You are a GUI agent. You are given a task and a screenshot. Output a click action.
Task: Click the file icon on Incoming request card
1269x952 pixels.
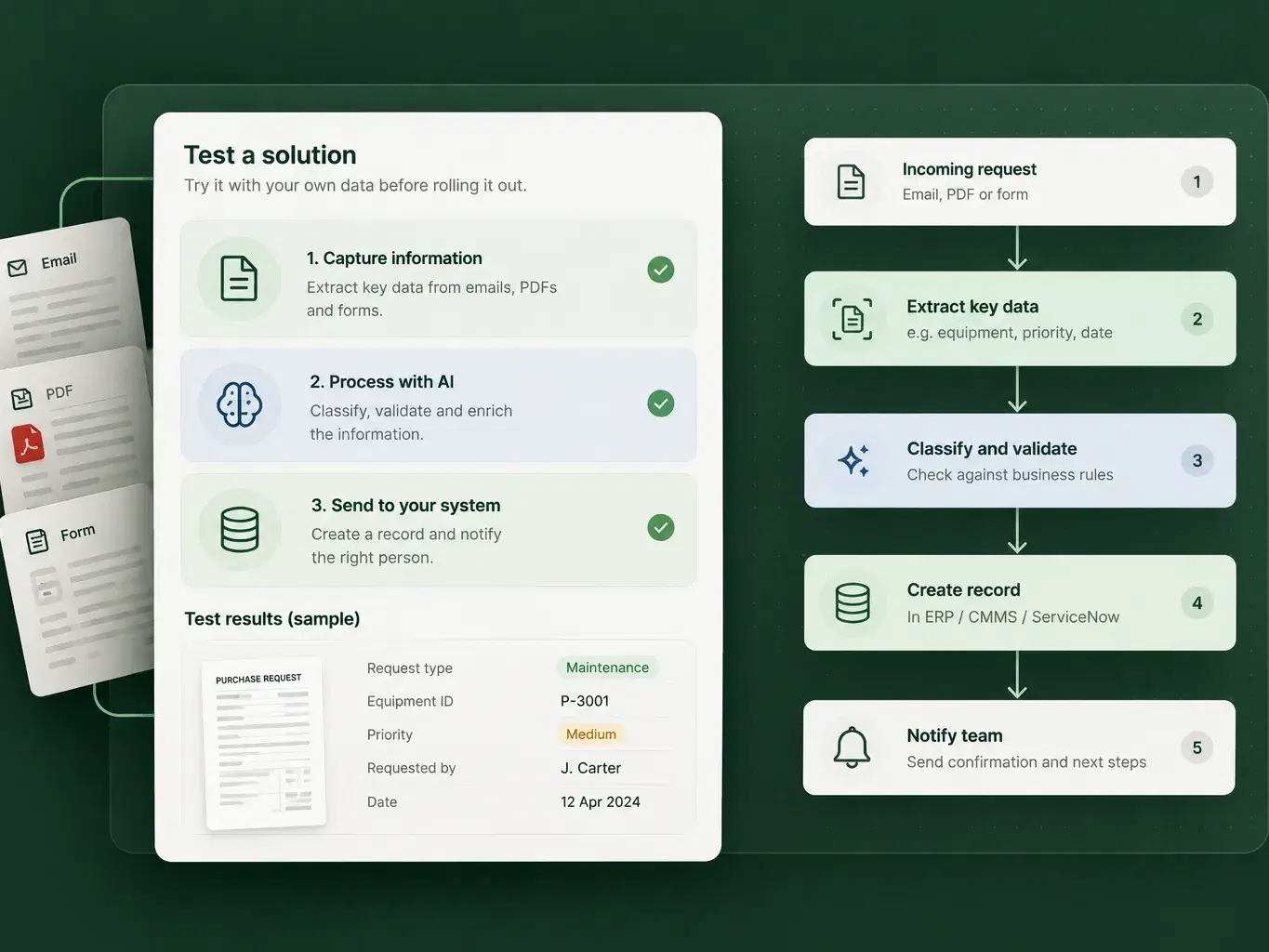pos(851,181)
